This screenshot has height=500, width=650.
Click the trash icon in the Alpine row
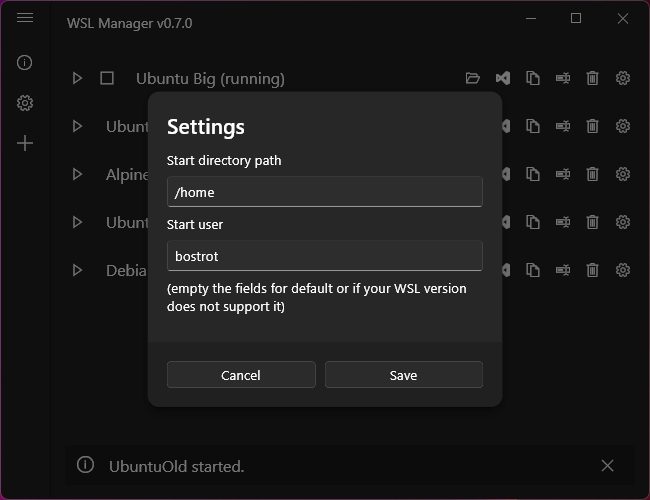(x=593, y=174)
